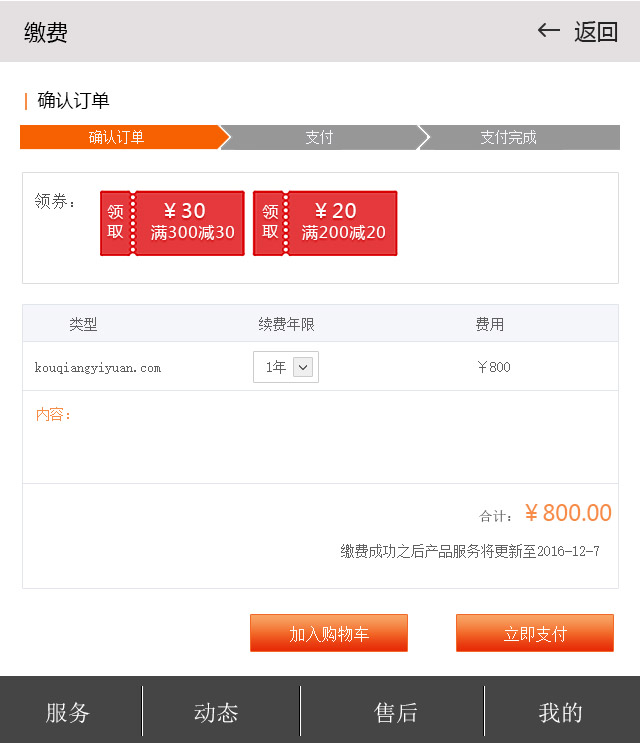Click the back arrow icon
Viewport: 640px width, 743px height.
[548, 31]
